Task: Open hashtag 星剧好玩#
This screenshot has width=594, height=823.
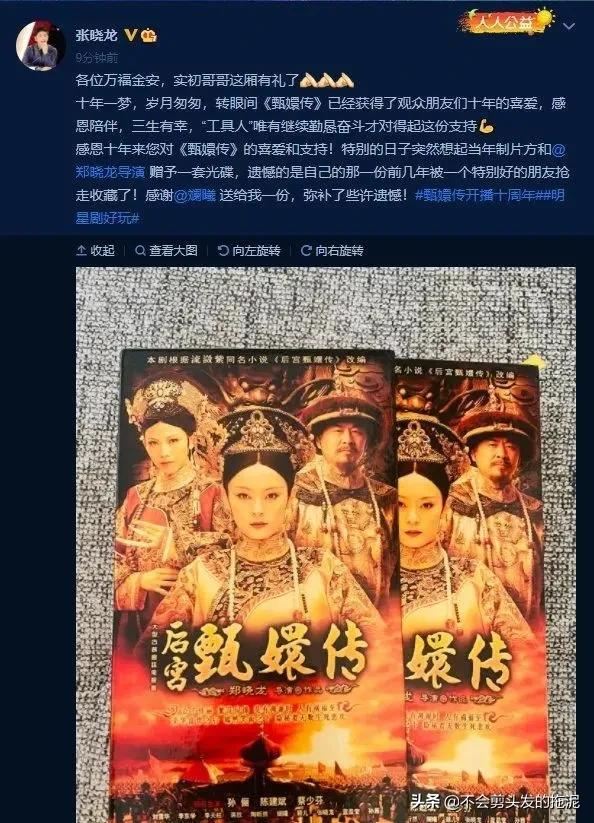Action: [x=107, y=218]
